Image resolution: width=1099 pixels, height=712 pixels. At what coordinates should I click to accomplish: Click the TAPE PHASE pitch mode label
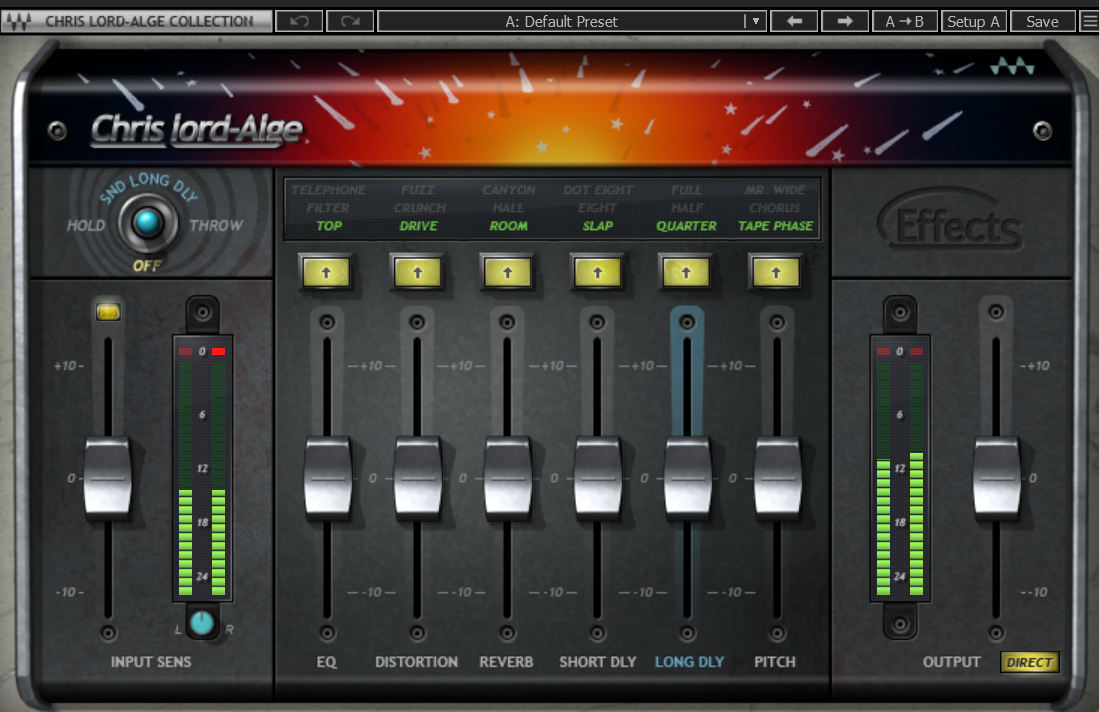(776, 226)
